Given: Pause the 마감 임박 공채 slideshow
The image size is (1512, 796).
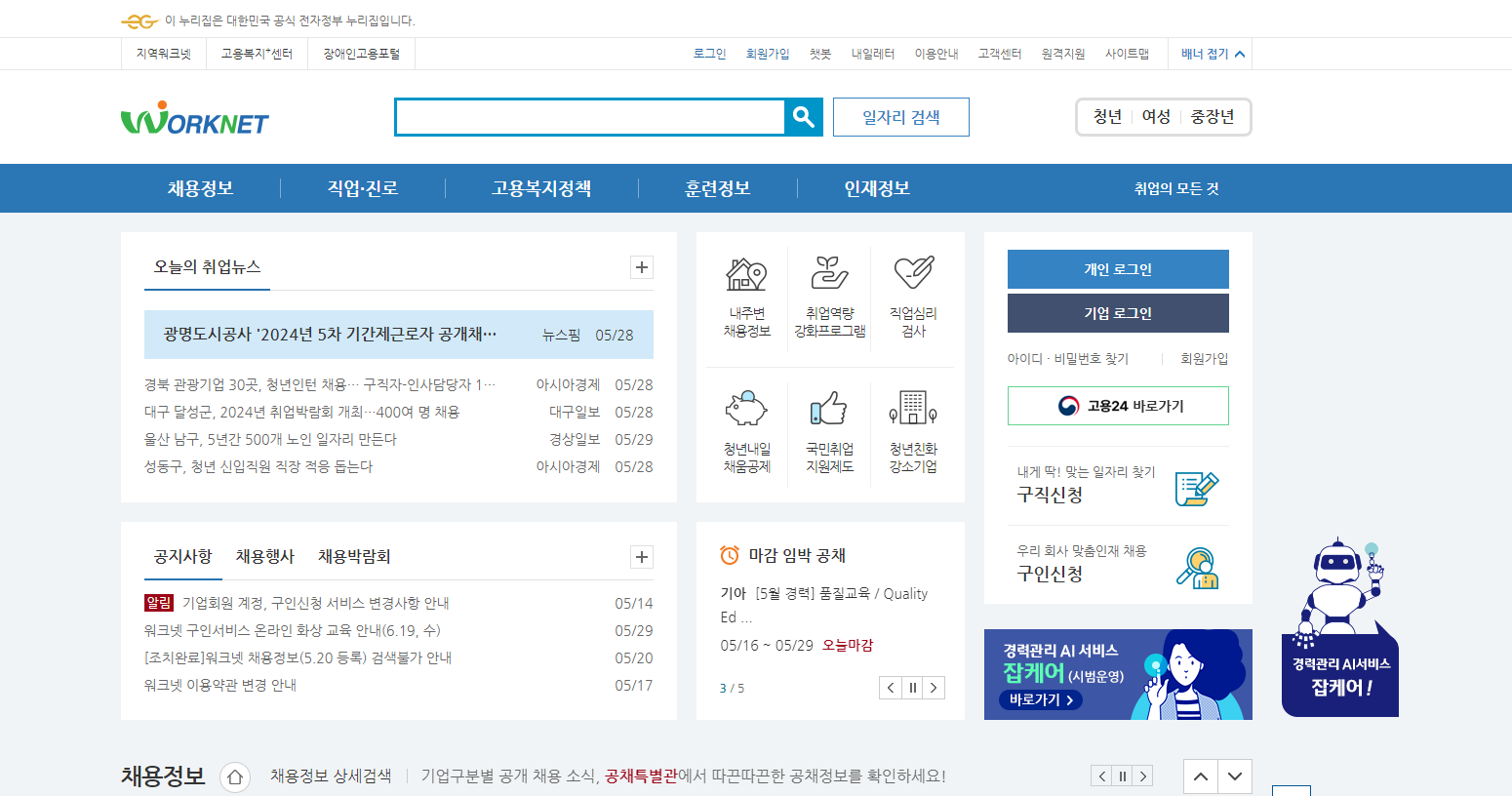Looking at the screenshot, I should click(x=912, y=688).
